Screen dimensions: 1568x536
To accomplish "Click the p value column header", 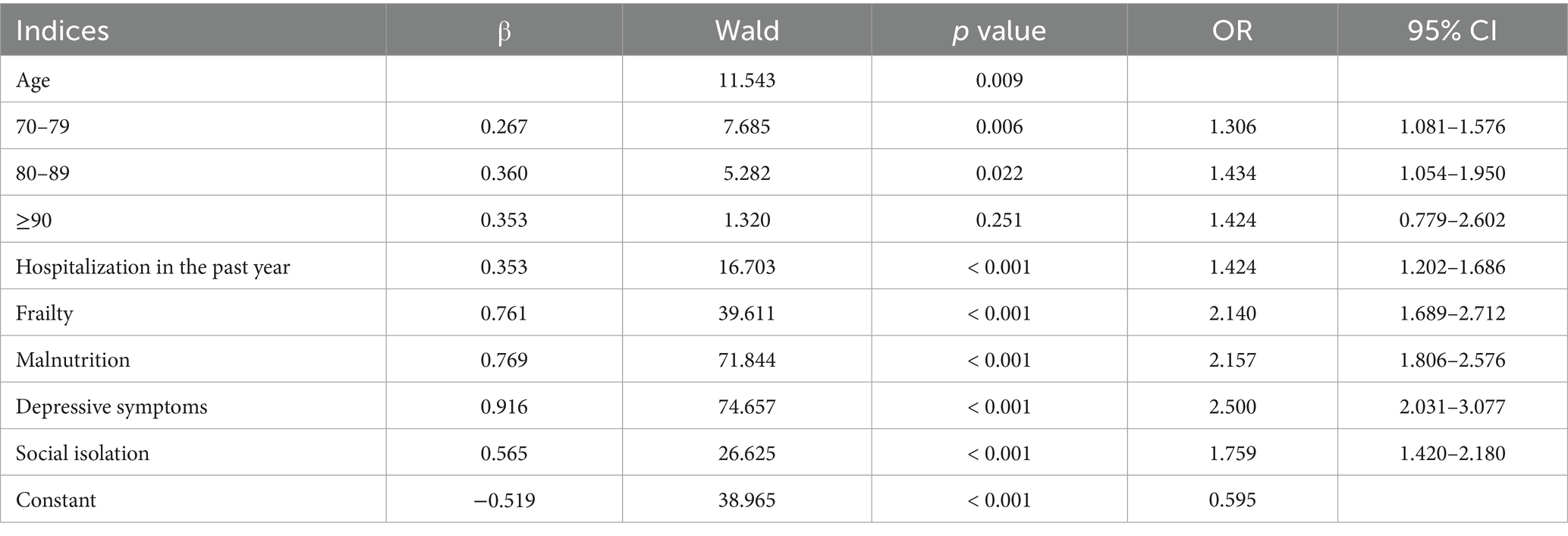I will click(999, 31).
